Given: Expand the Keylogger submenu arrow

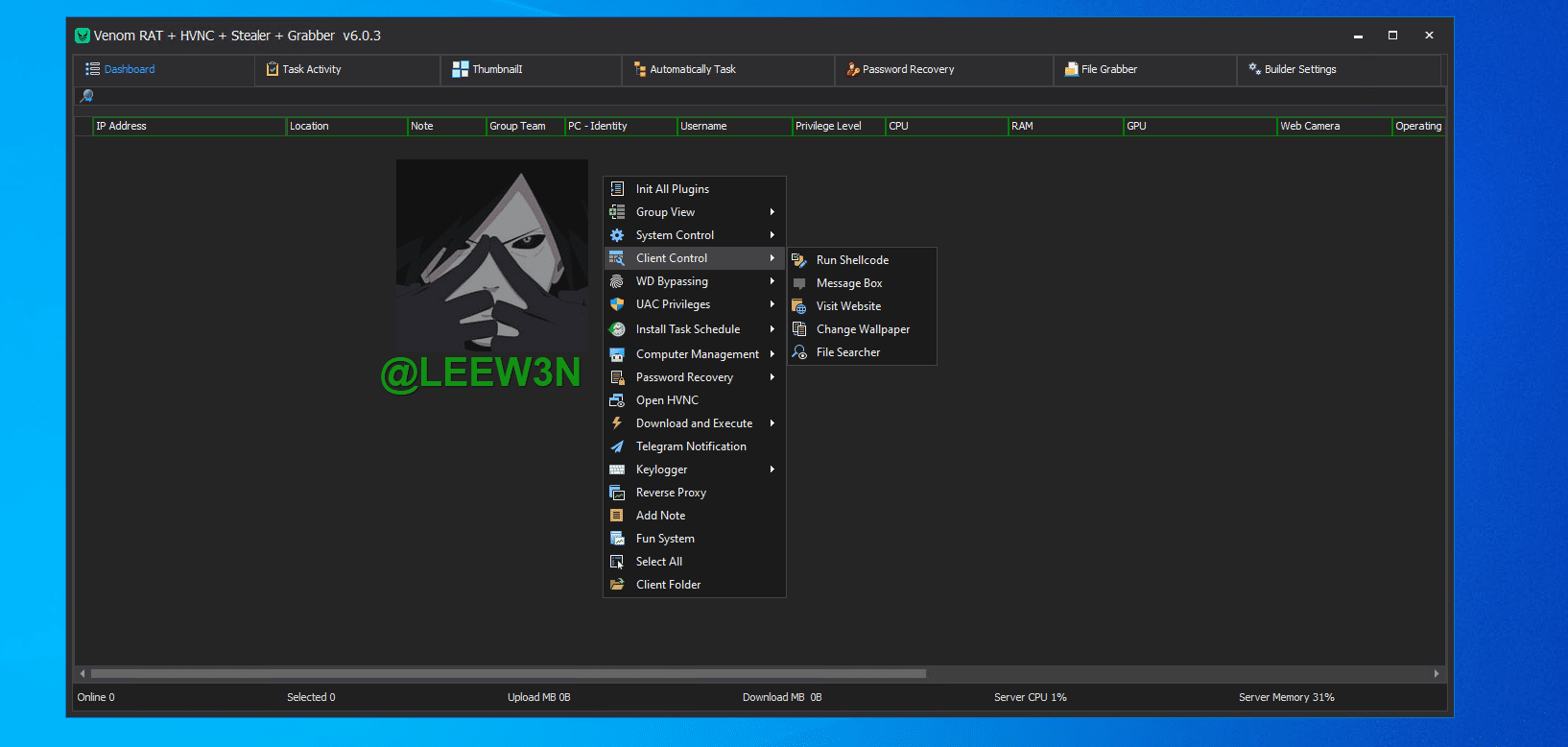Looking at the screenshot, I should pos(772,470).
